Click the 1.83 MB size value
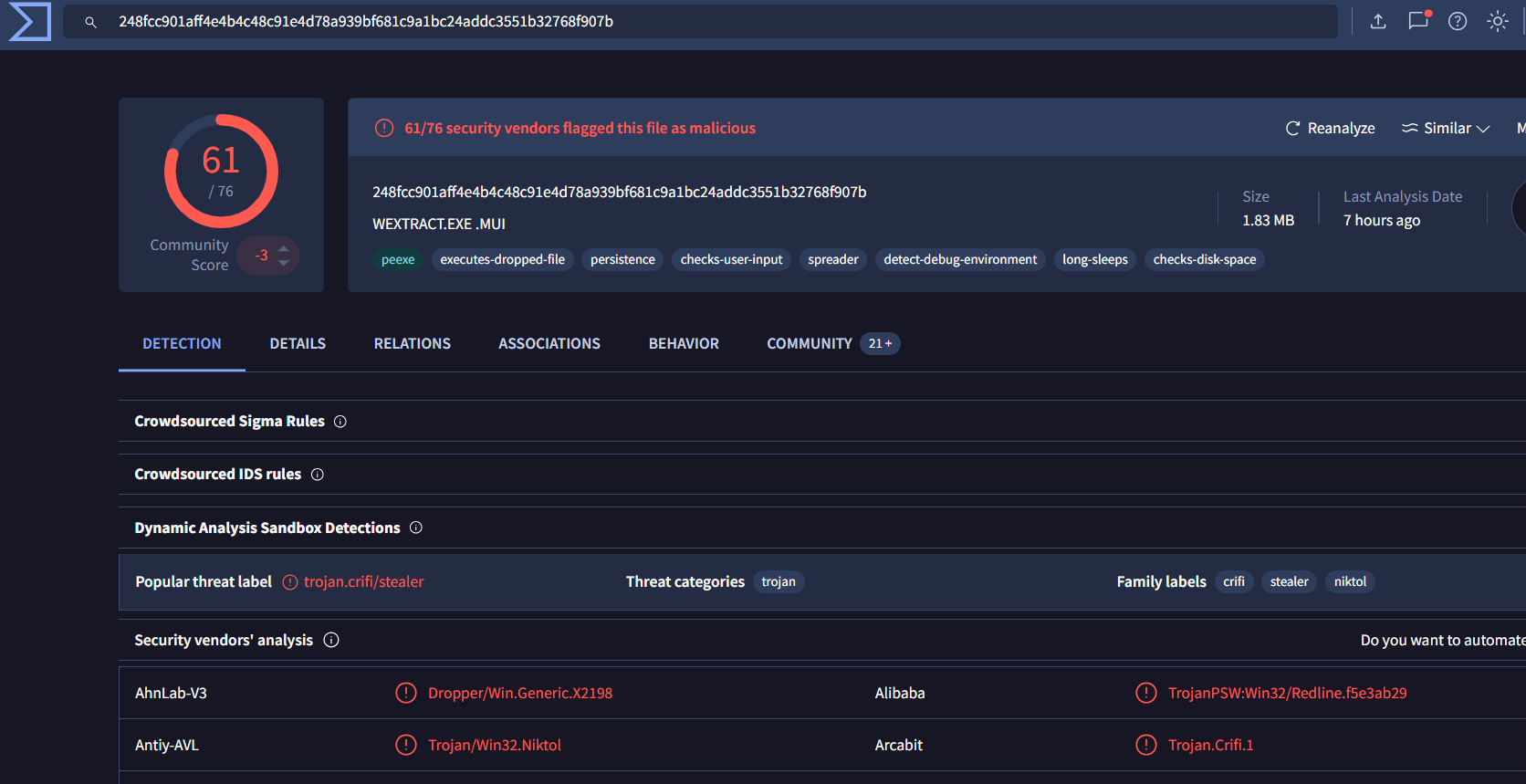The width and height of the screenshot is (1526, 784). click(x=1269, y=221)
